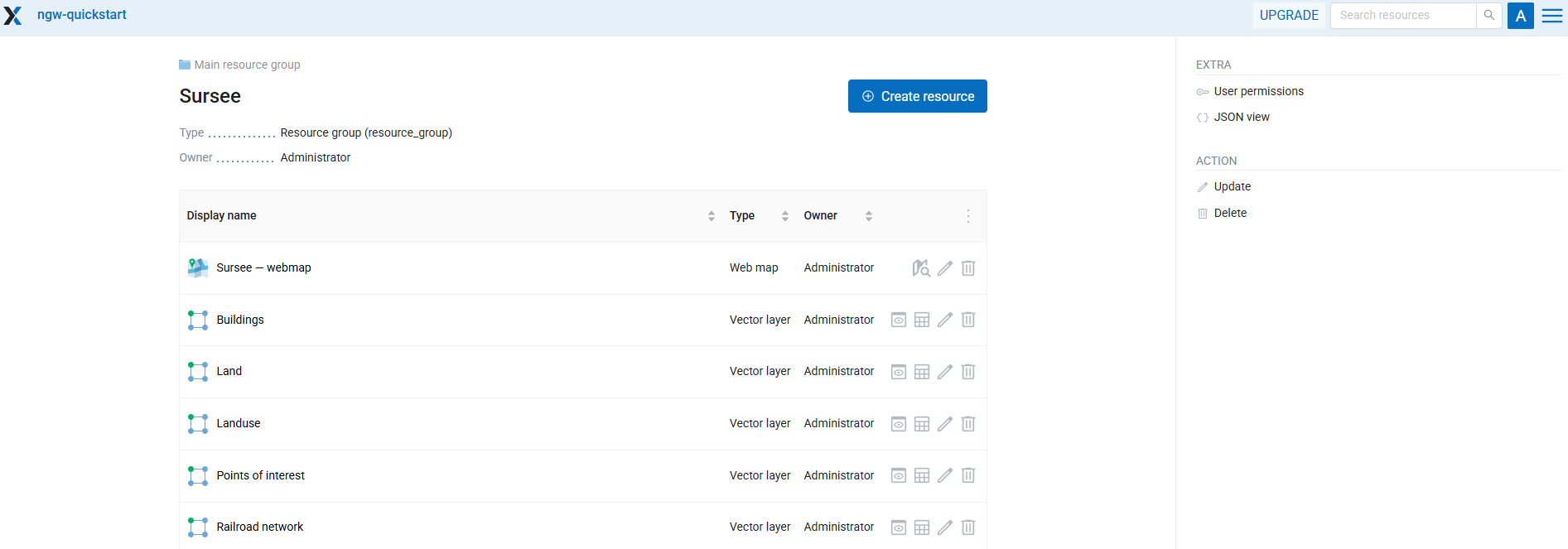Sort table by Owner column
Screen dimensions: 1568x549
point(868,216)
